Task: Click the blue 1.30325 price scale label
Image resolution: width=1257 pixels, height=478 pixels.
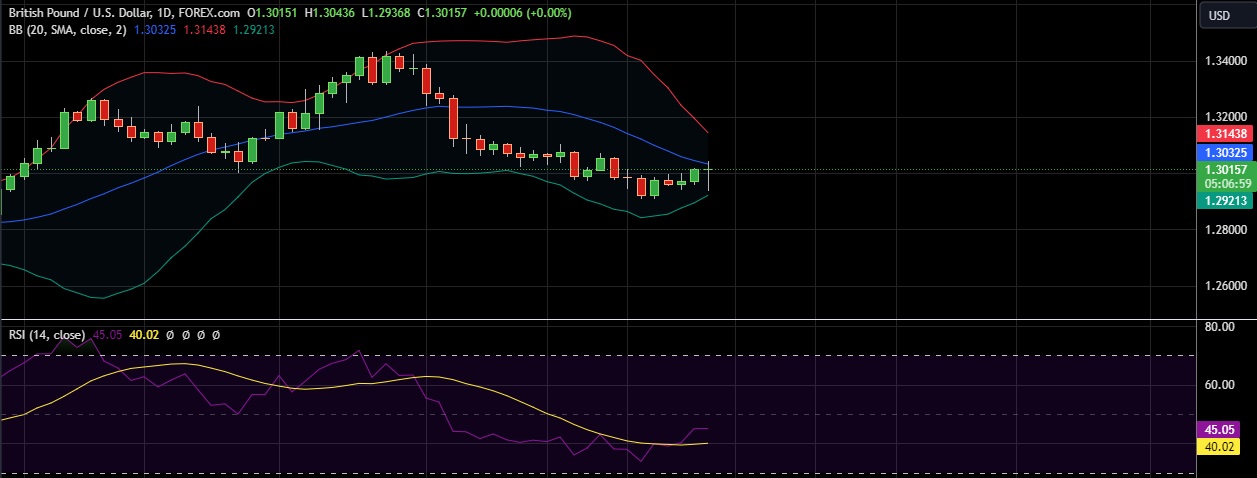Action: (x=1224, y=153)
